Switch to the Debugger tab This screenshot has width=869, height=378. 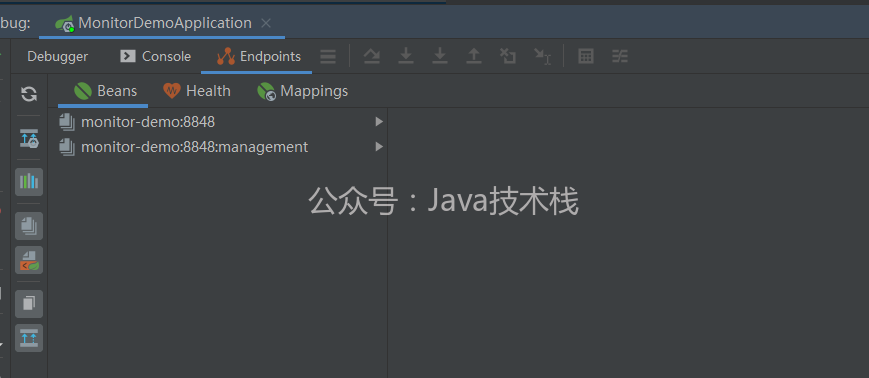pos(58,57)
